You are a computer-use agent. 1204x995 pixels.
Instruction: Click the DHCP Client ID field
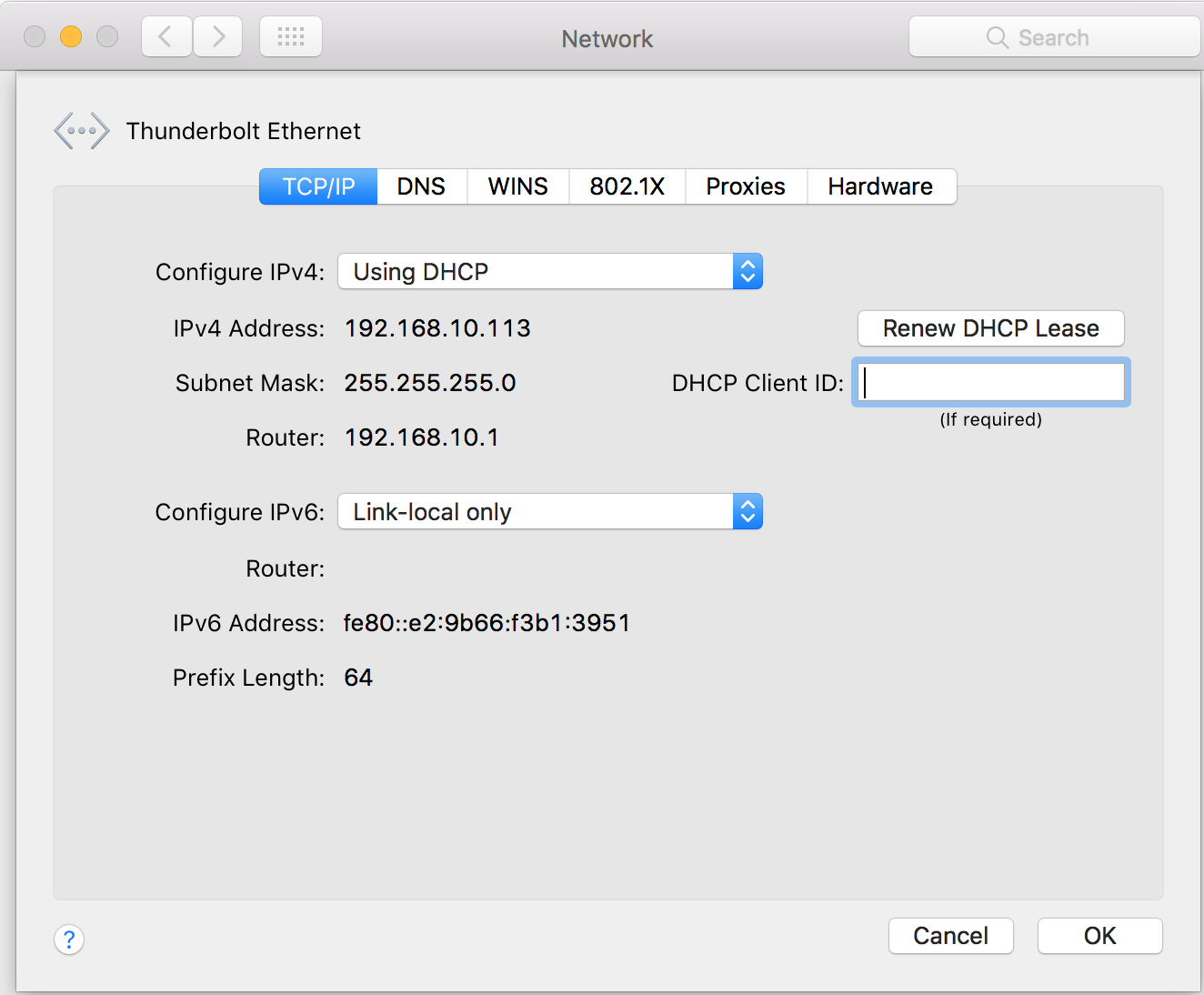(990, 382)
